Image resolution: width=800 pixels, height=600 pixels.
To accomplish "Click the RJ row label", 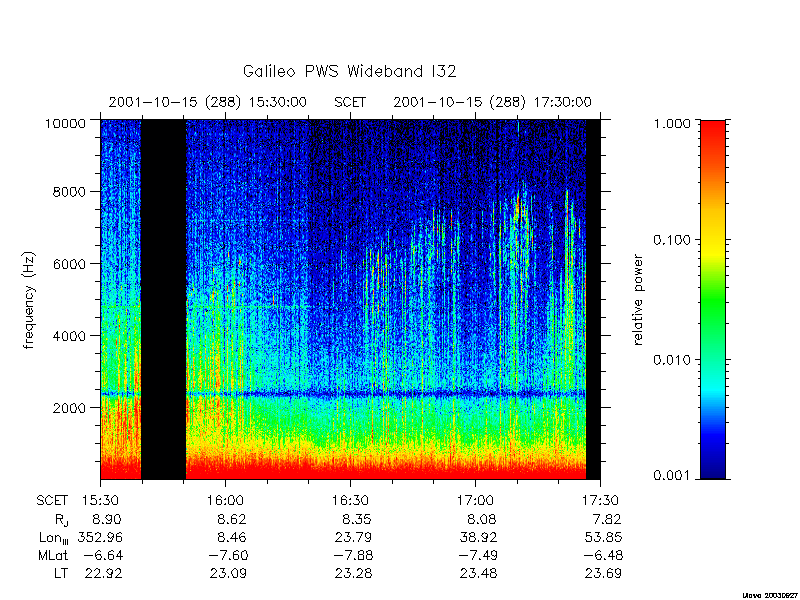I will pos(61,520).
